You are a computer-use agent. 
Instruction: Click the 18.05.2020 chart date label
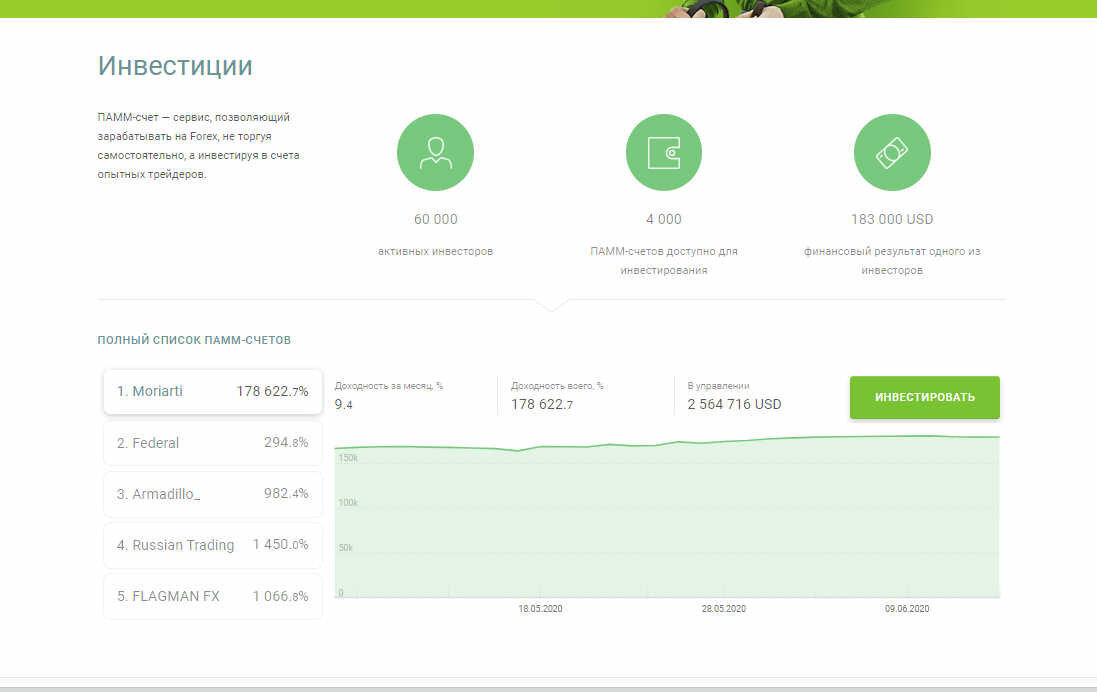(x=540, y=609)
